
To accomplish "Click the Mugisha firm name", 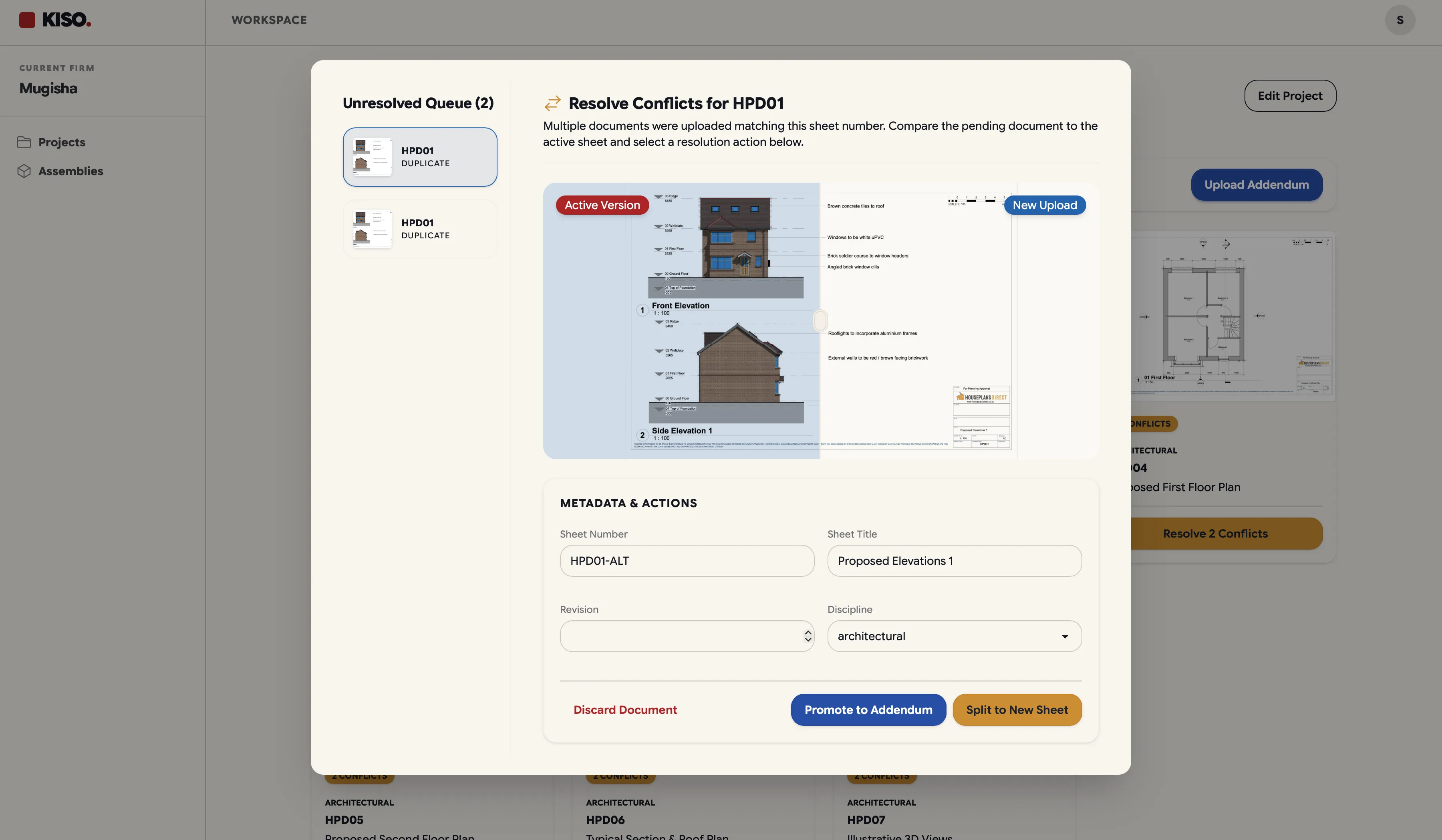I will [48, 89].
